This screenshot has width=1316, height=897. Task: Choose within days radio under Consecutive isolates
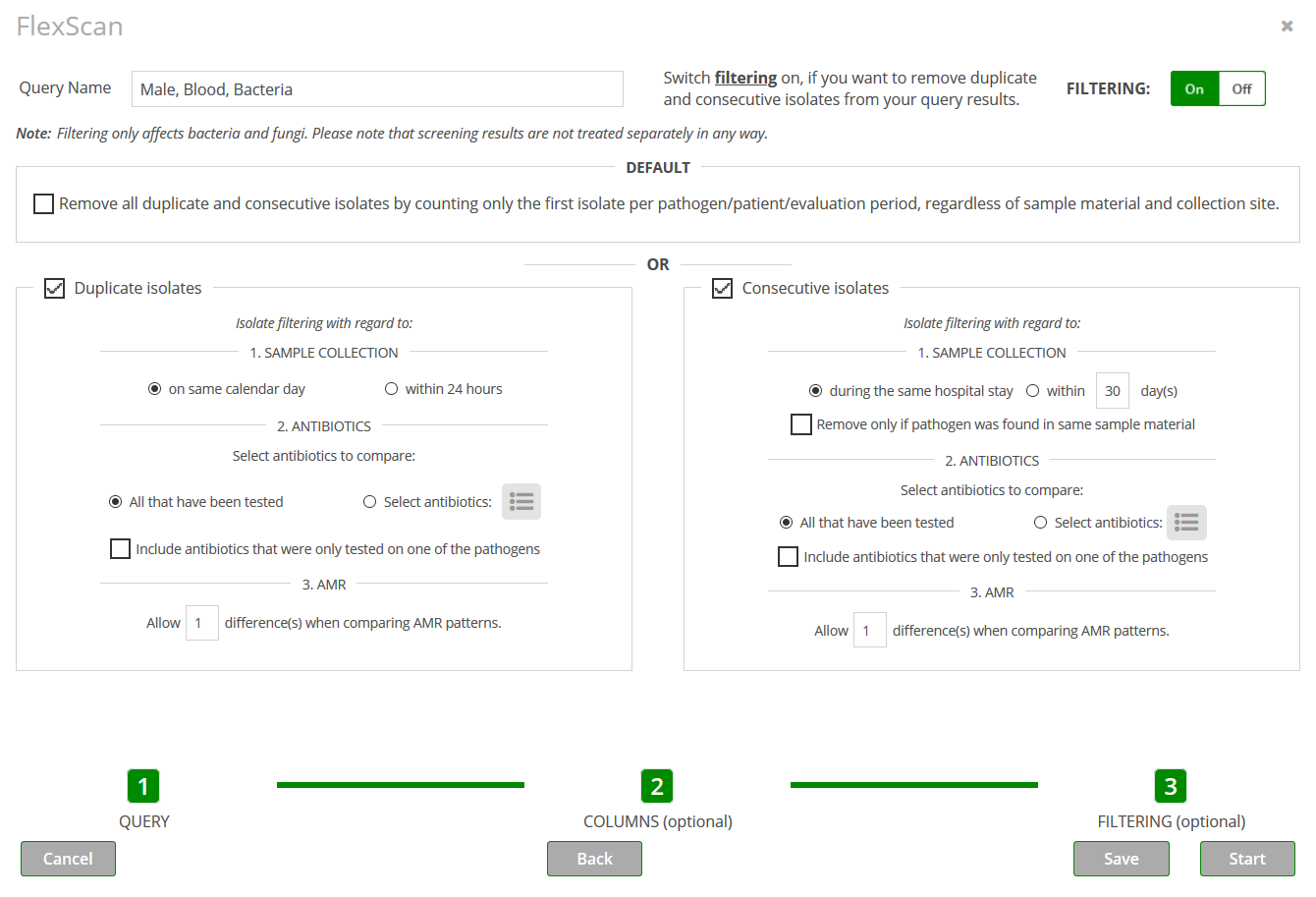(x=1032, y=391)
